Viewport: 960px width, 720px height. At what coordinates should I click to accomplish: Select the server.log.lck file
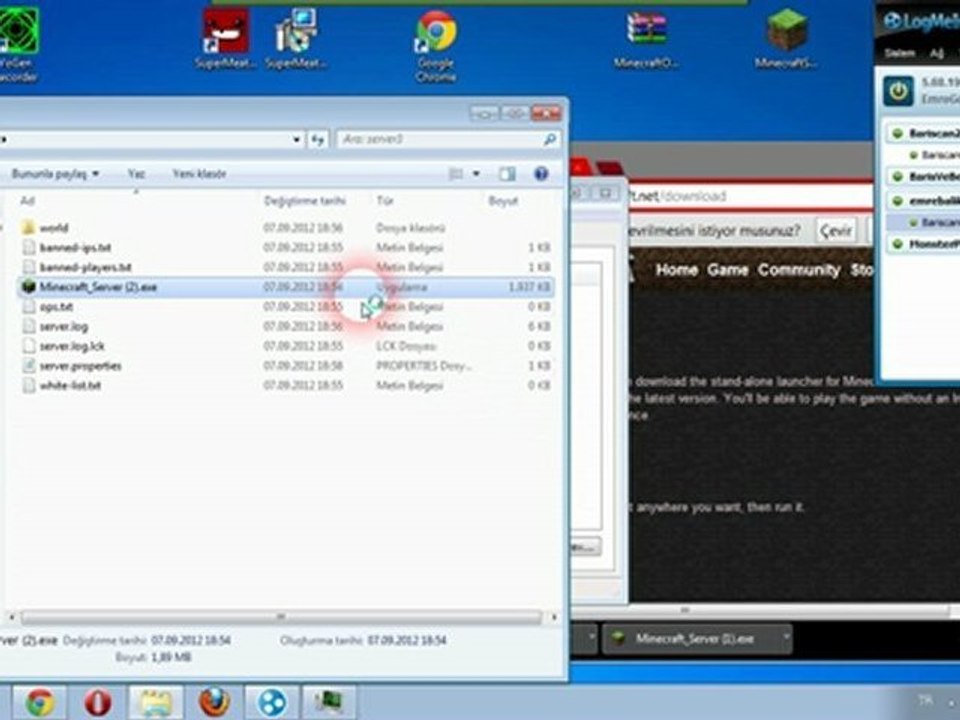click(285, 346)
